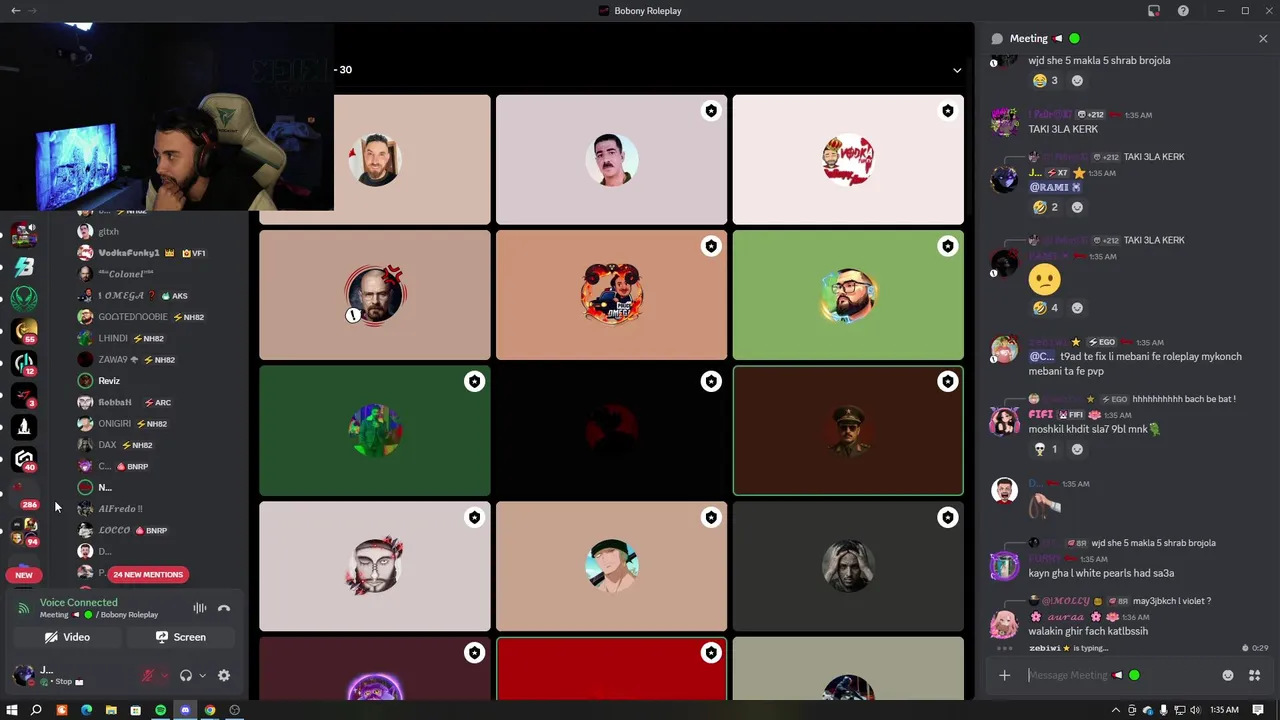The image size is (1280, 720).
Task: Click the @RAMI mention in chat
Action: pyautogui.click(x=1054, y=188)
